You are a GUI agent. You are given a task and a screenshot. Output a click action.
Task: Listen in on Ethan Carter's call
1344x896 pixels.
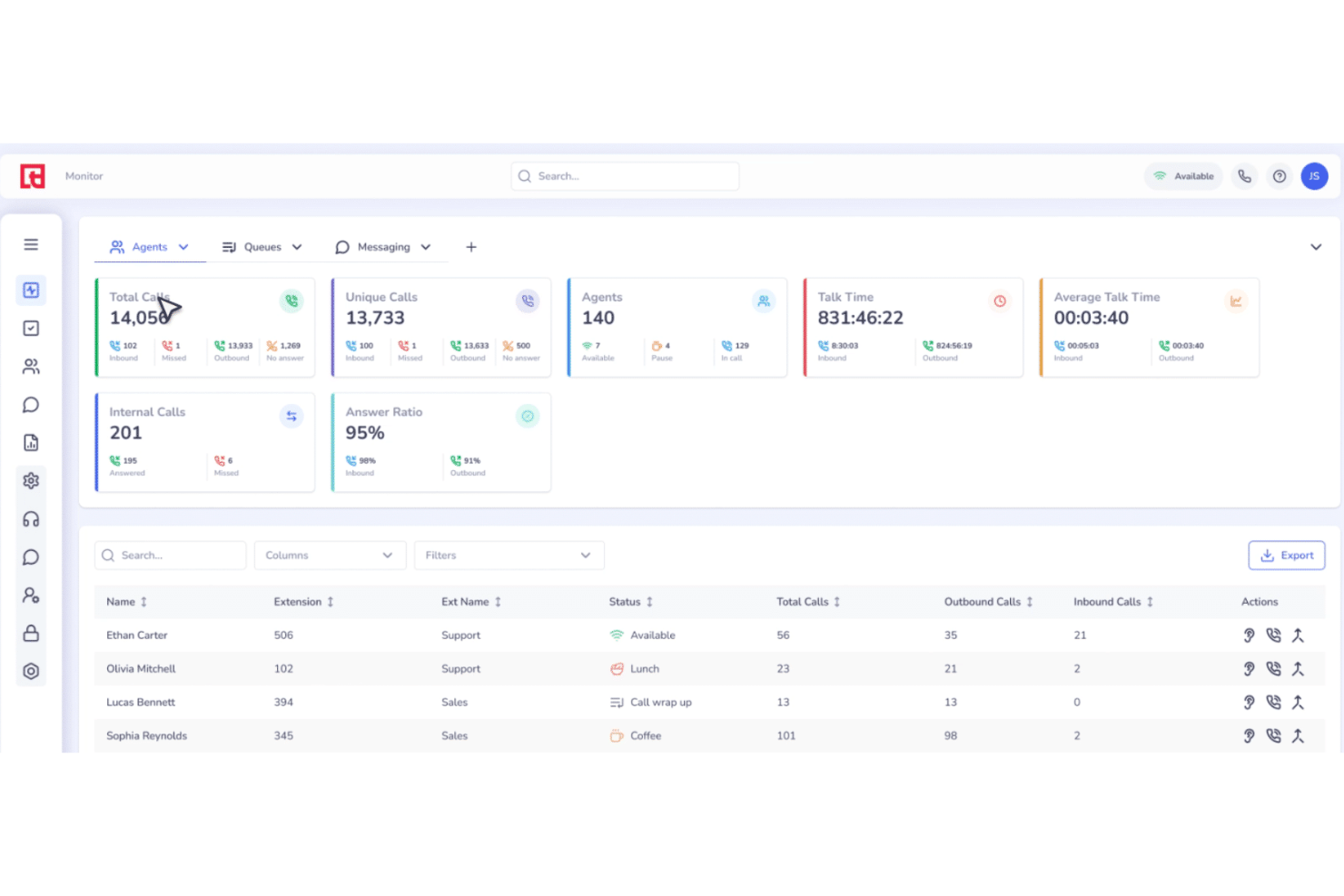pyautogui.click(x=1249, y=635)
